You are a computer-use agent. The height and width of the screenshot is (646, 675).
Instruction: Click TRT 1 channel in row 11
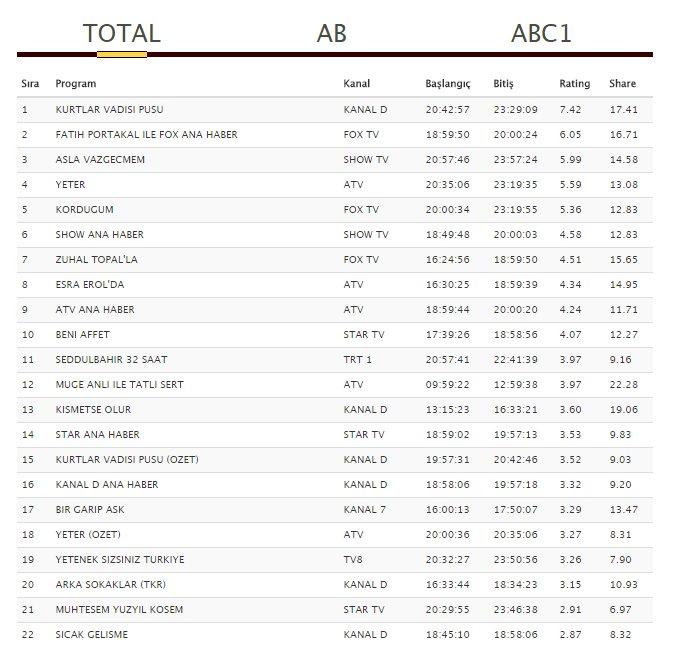358,359
